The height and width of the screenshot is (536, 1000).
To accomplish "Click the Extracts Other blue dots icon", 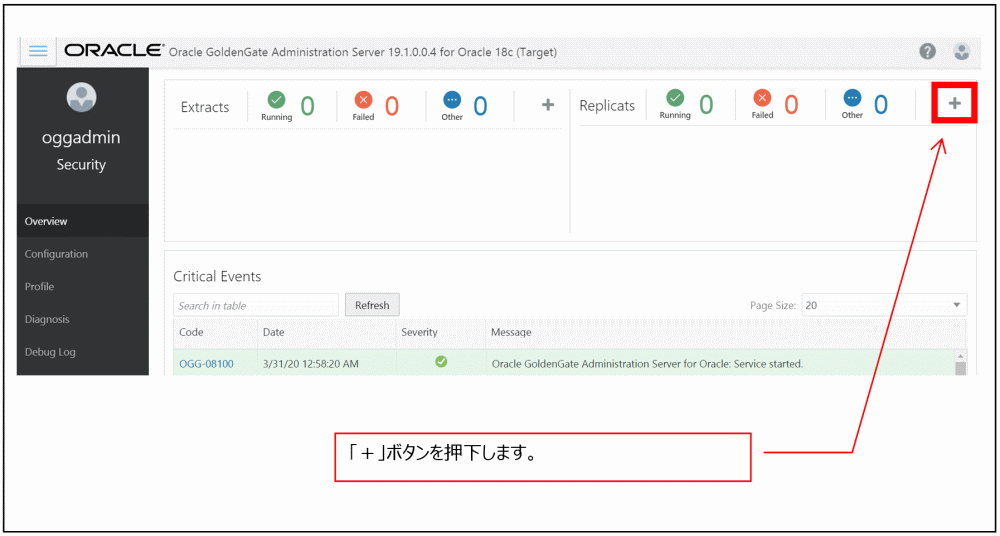I will click(x=452, y=100).
